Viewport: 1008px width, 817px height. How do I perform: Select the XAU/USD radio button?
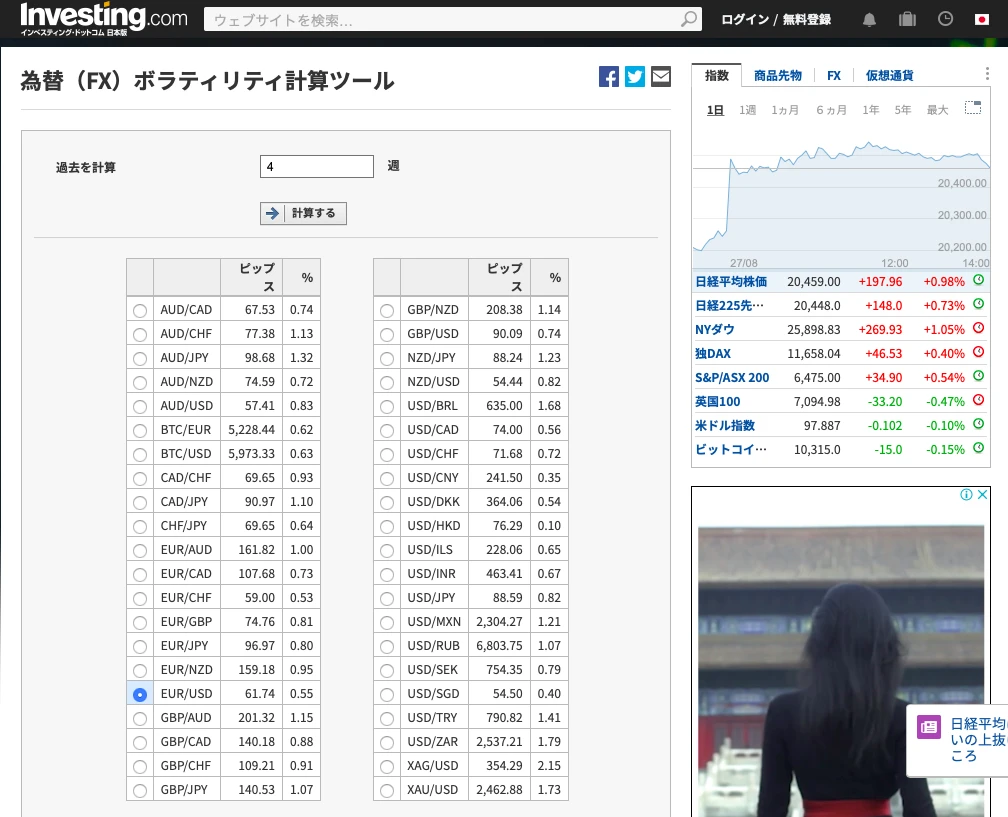387,790
